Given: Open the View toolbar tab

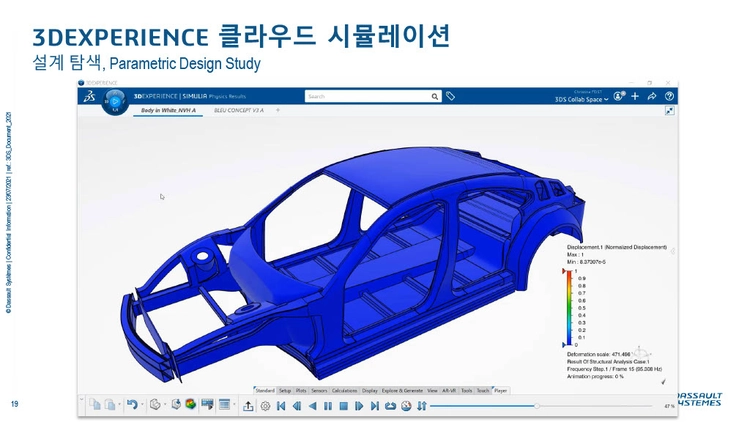Looking at the screenshot, I should (432, 391).
